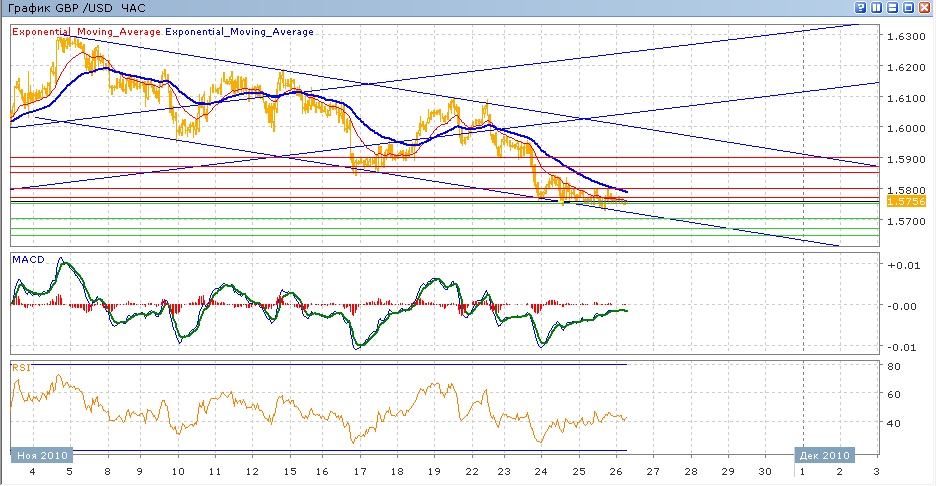Click the 1.6200 price axis value
The width and height of the screenshot is (936, 486).
coord(906,67)
